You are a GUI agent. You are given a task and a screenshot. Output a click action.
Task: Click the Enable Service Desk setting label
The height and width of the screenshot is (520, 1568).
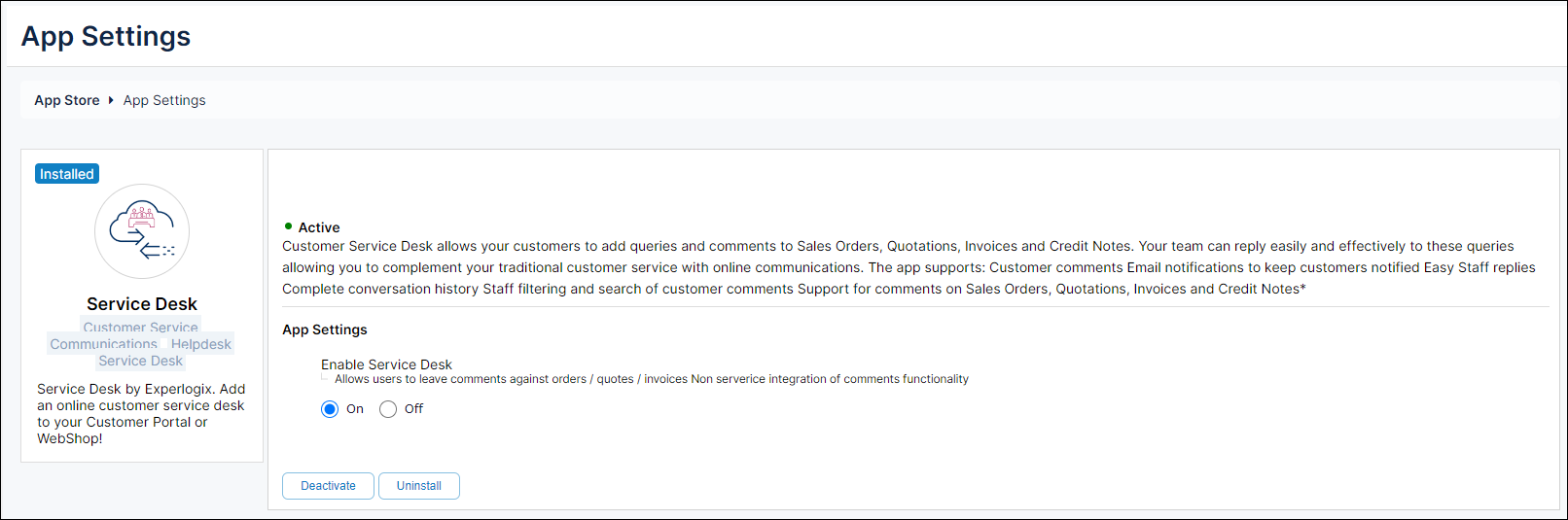click(x=386, y=364)
